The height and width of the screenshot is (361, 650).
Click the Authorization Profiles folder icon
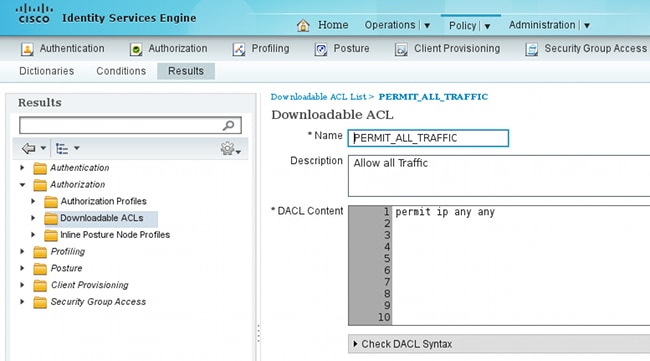click(51, 202)
